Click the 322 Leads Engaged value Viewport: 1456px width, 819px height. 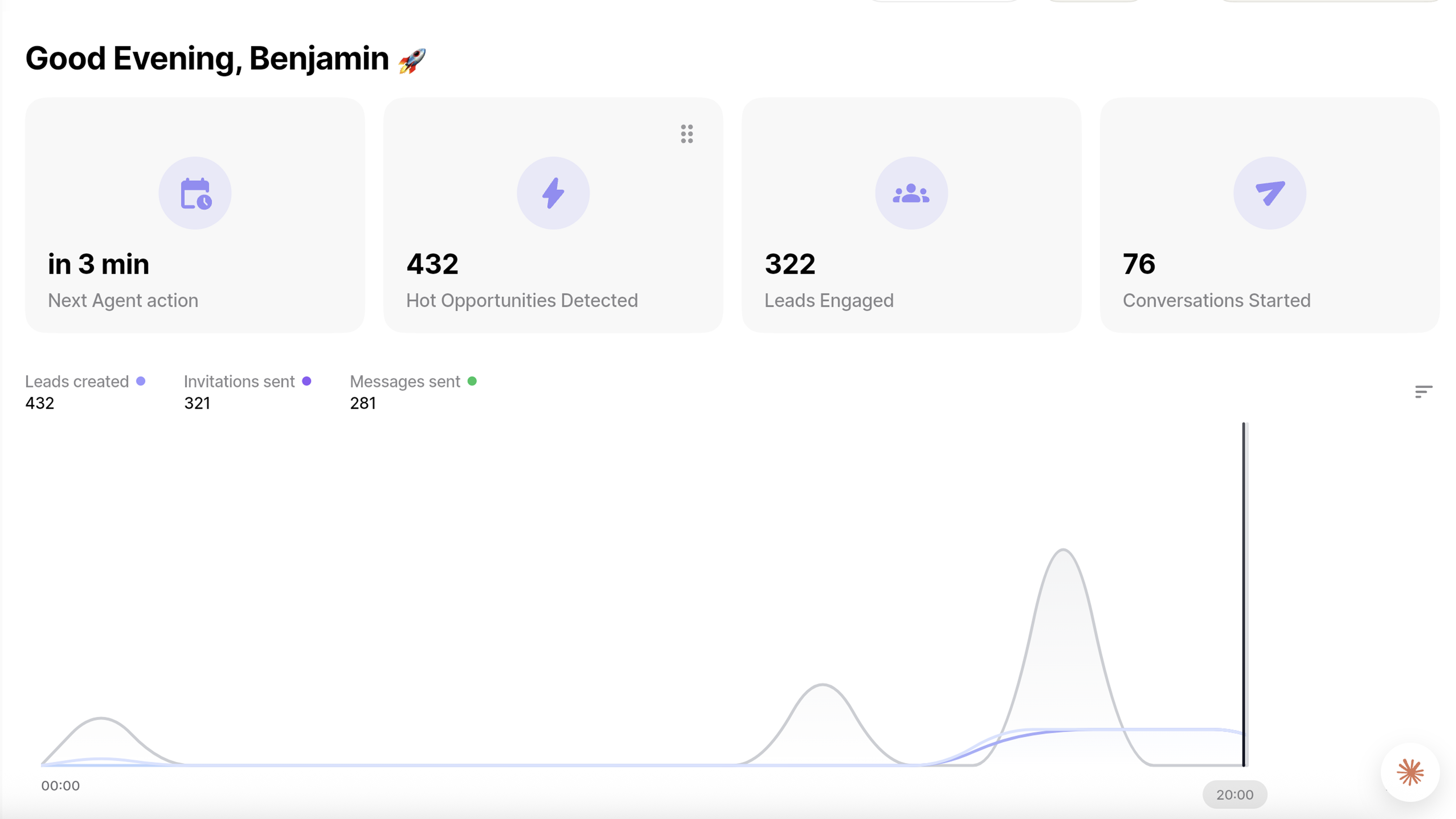coord(790,264)
